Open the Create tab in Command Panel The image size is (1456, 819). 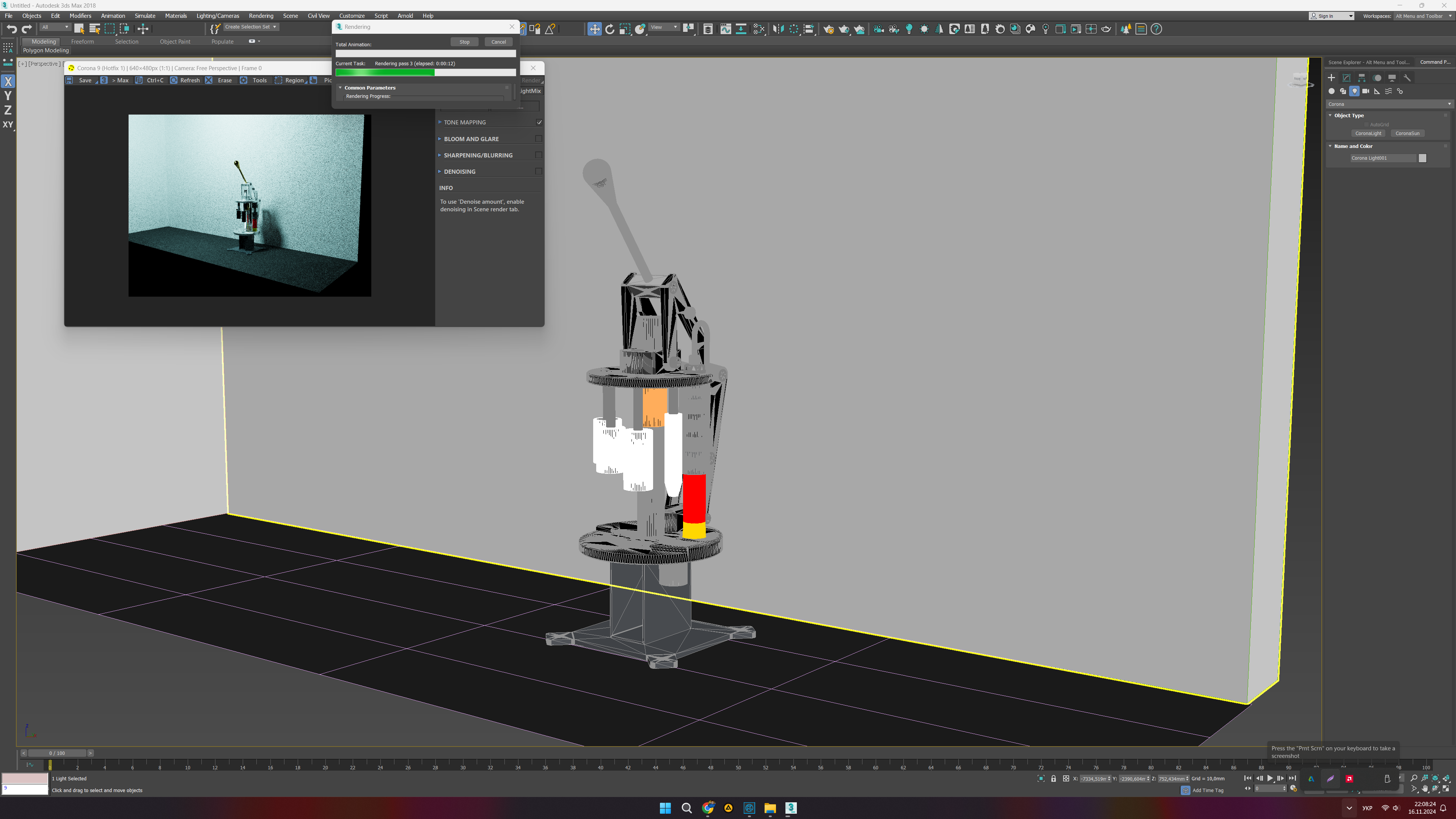click(1332, 78)
